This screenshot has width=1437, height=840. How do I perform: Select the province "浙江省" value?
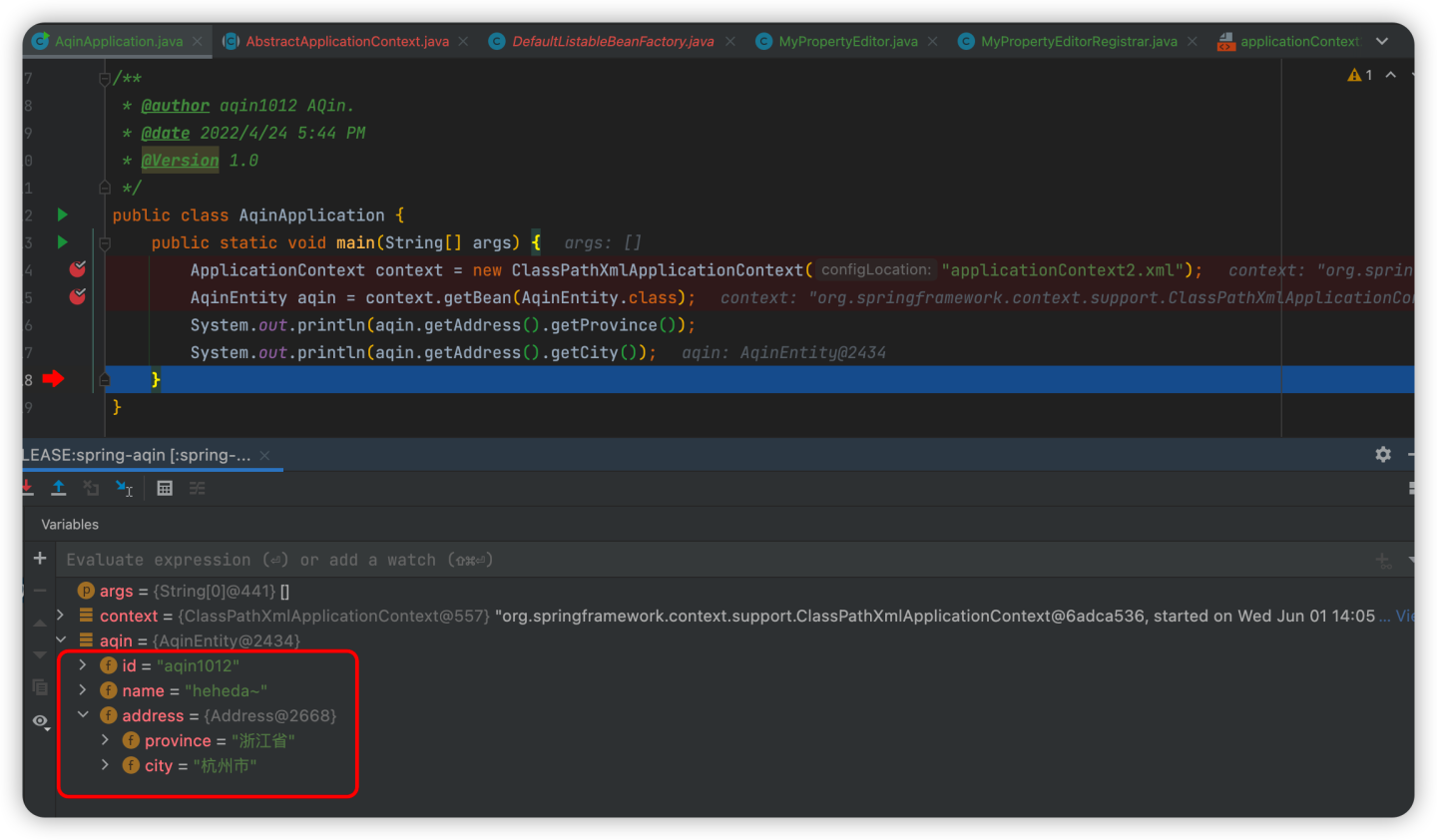[x=263, y=740]
